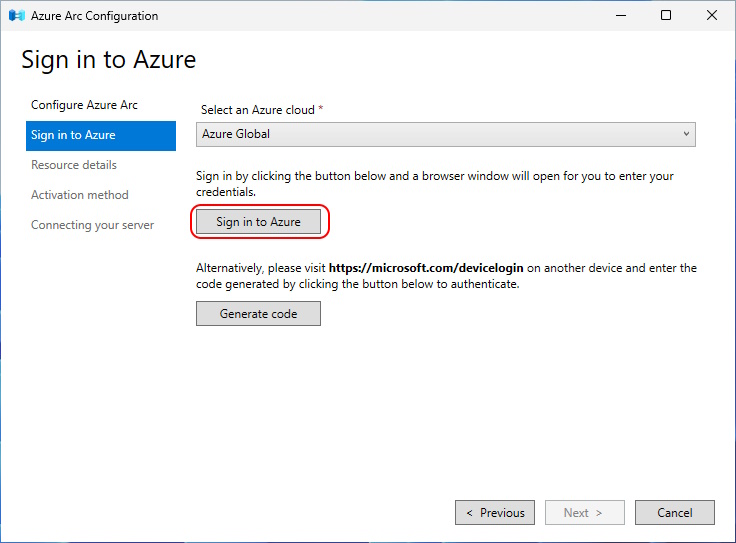Screen dimensions: 736x543
Task: Open the Azure cloud selection dropdown
Action: pyautogui.click(x=445, y=134)
